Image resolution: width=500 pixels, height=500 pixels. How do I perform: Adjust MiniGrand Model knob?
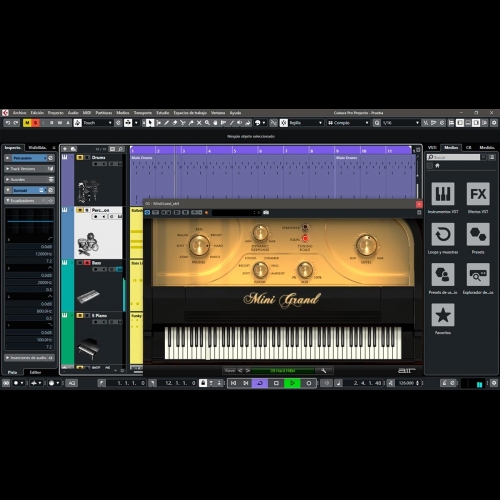[199, 245]
